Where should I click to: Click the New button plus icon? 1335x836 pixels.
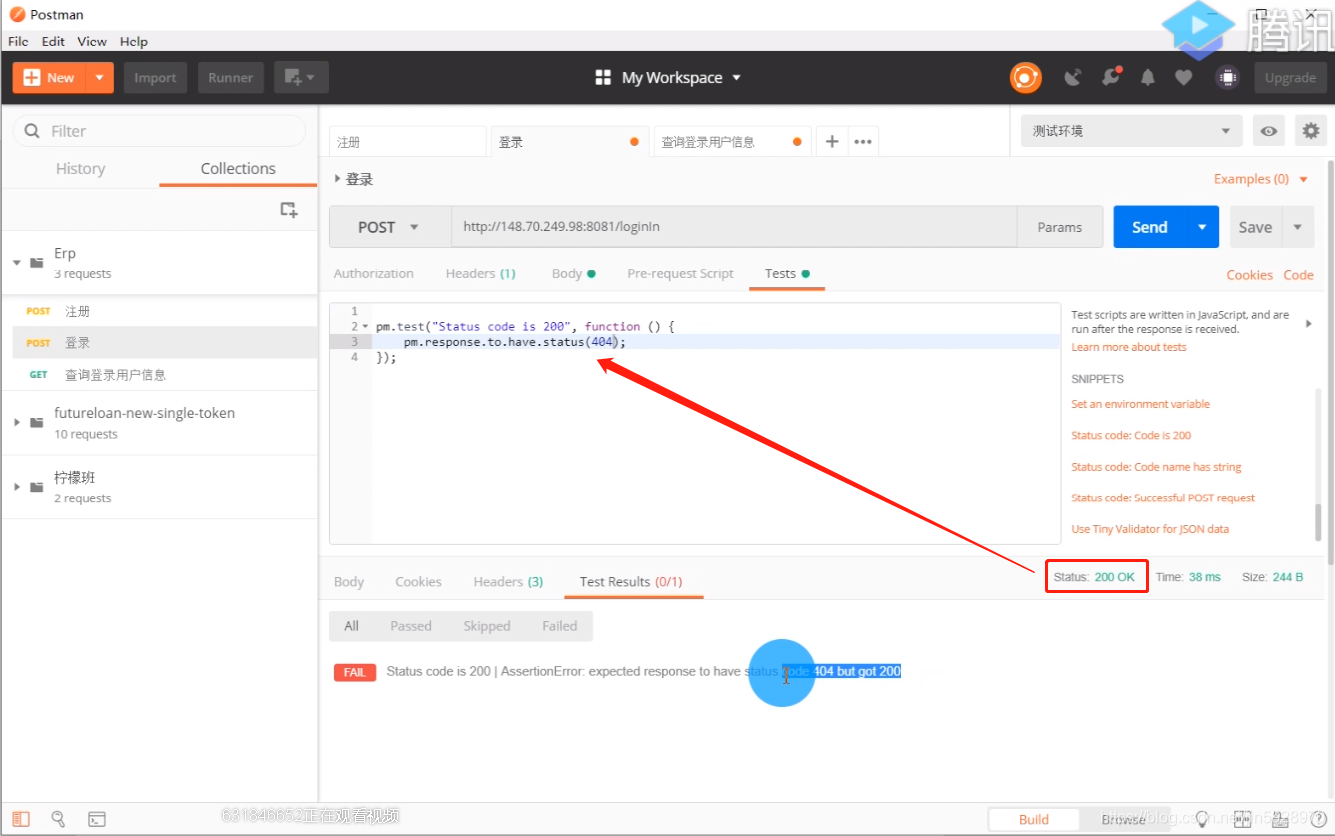click(x=32, y=78)
